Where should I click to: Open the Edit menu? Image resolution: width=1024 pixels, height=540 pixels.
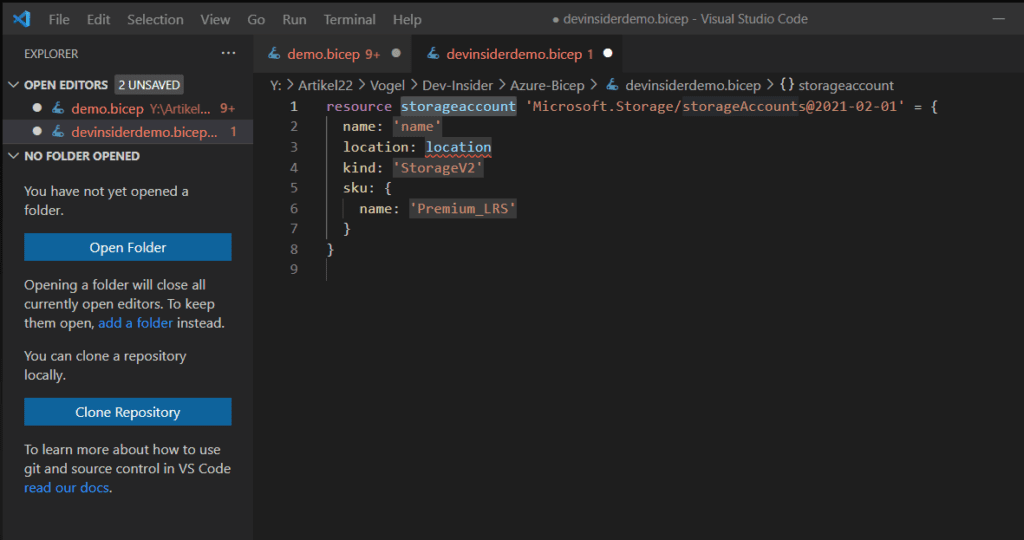pyautogui.click(x=98, y=20)
